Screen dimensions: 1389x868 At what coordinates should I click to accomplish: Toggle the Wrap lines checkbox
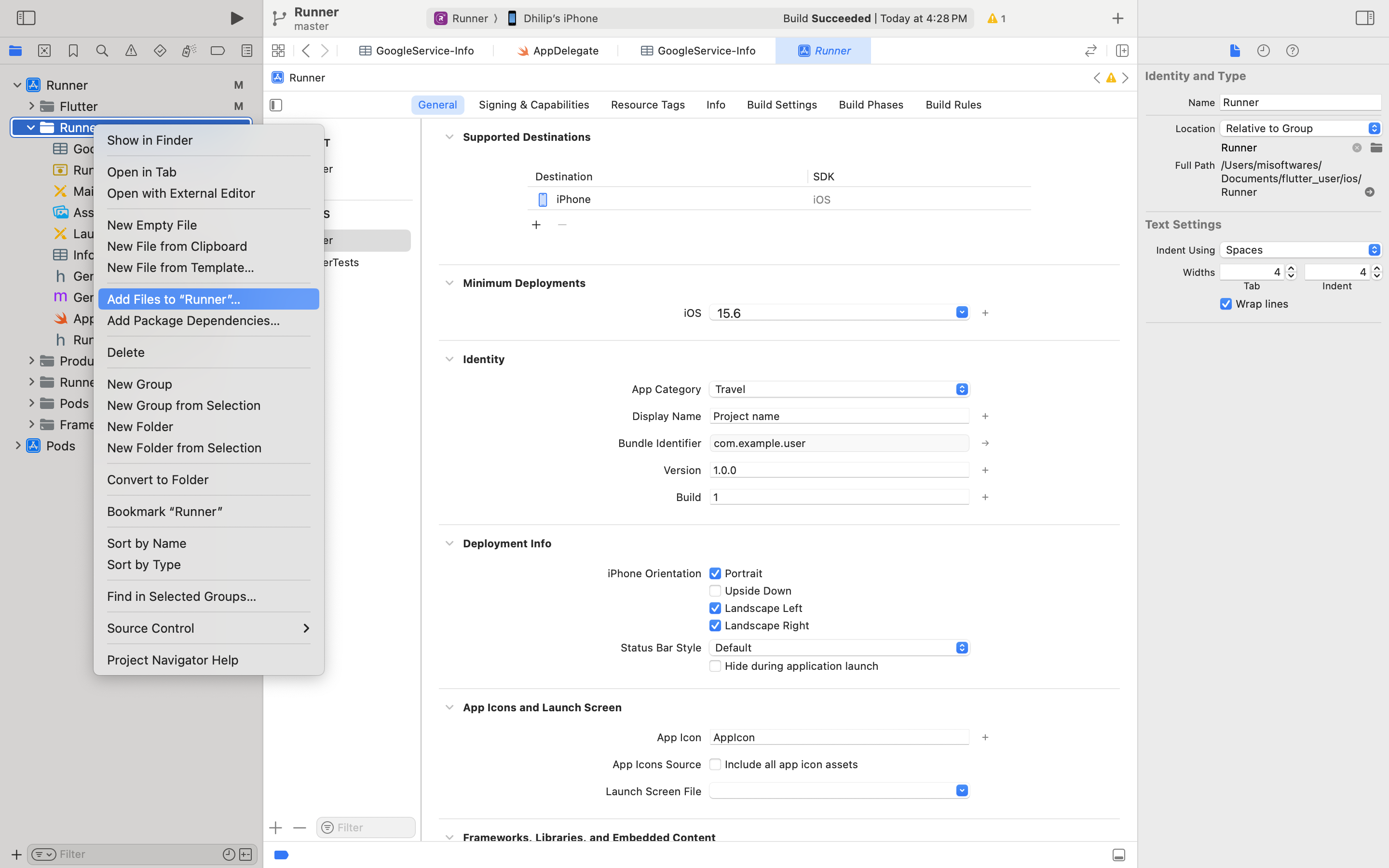1226,304
